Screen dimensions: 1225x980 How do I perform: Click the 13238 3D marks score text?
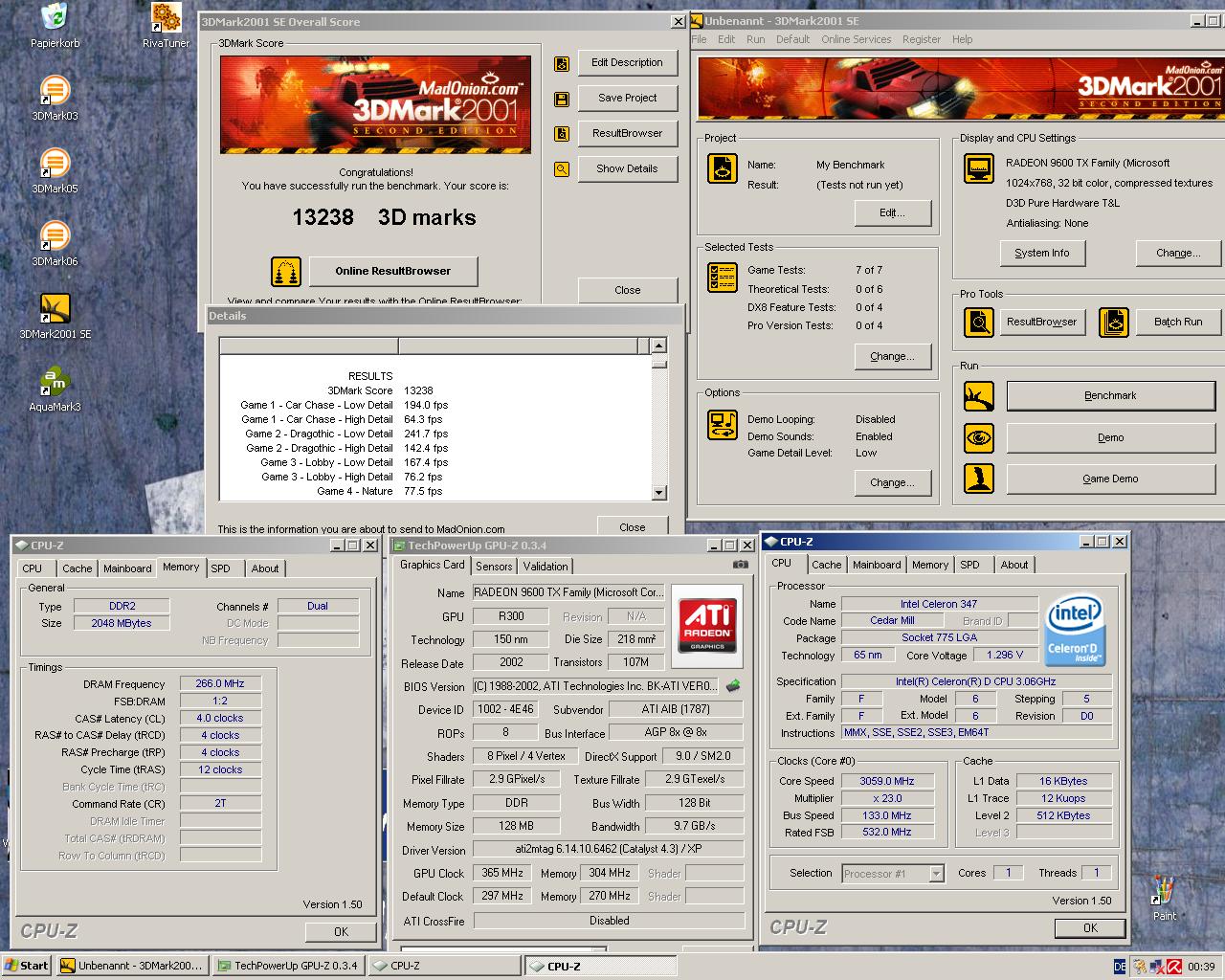[384, 218]
